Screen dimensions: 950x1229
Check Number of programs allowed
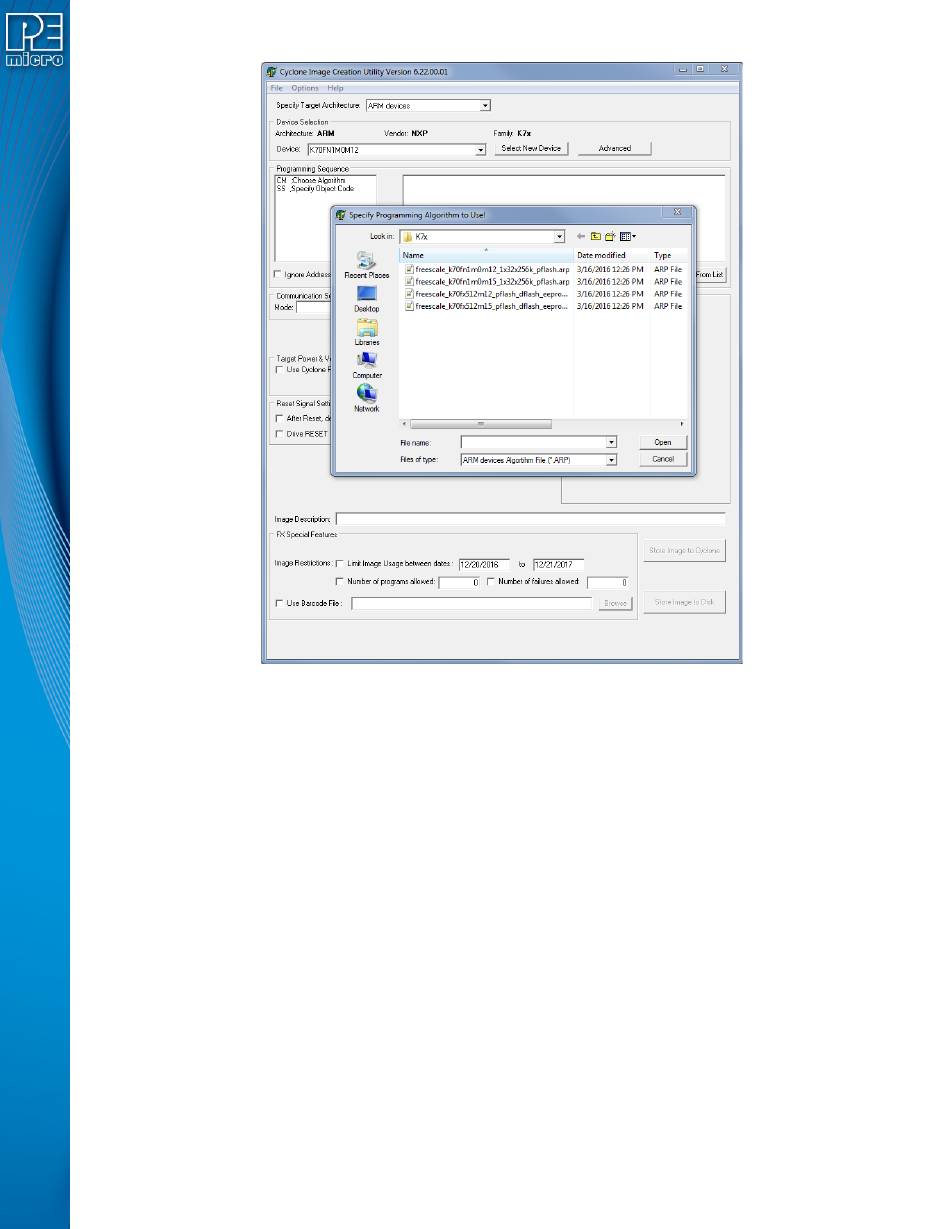click(341, 581)
